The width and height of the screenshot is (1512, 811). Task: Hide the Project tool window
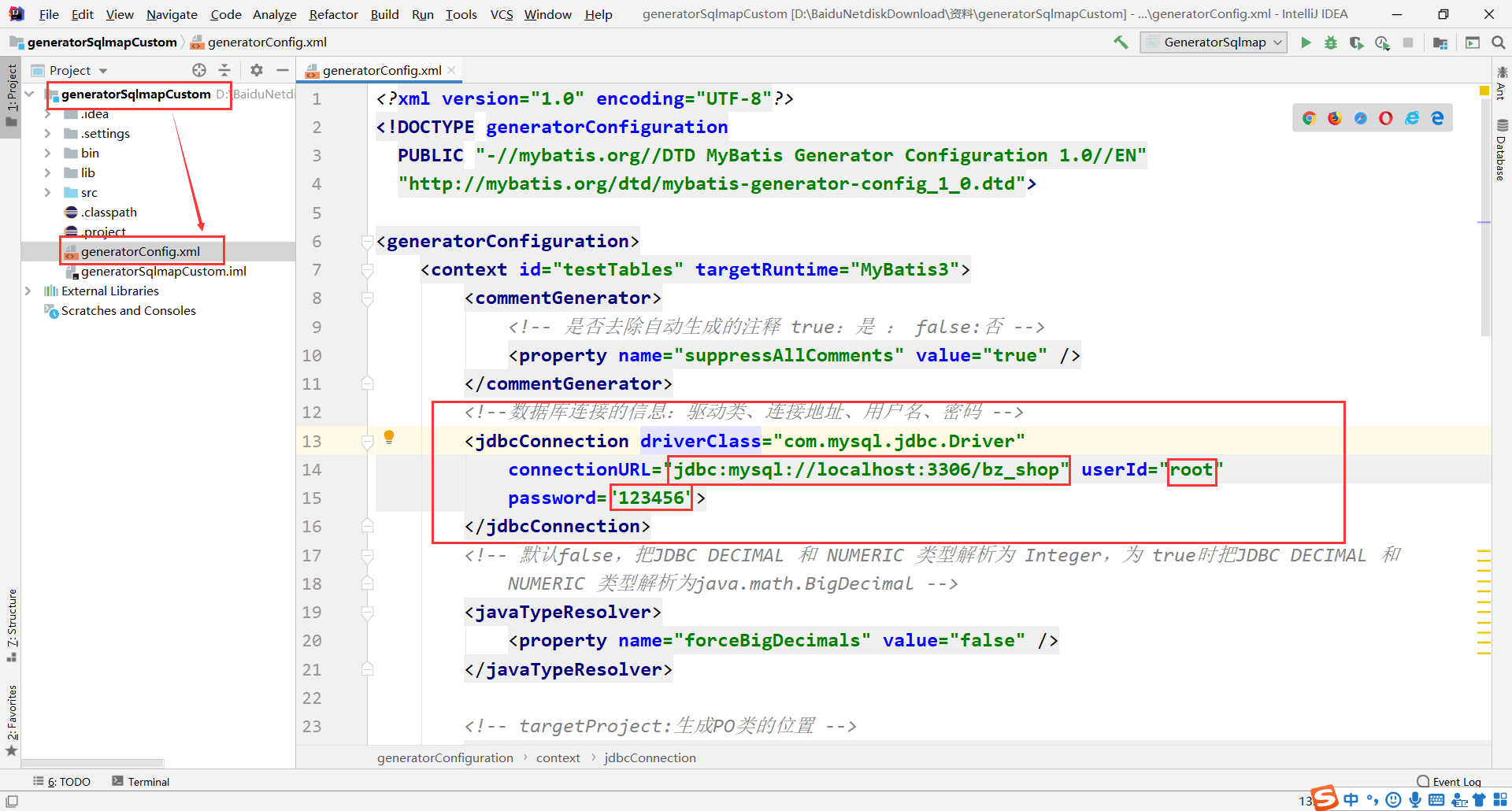point(283,70)
